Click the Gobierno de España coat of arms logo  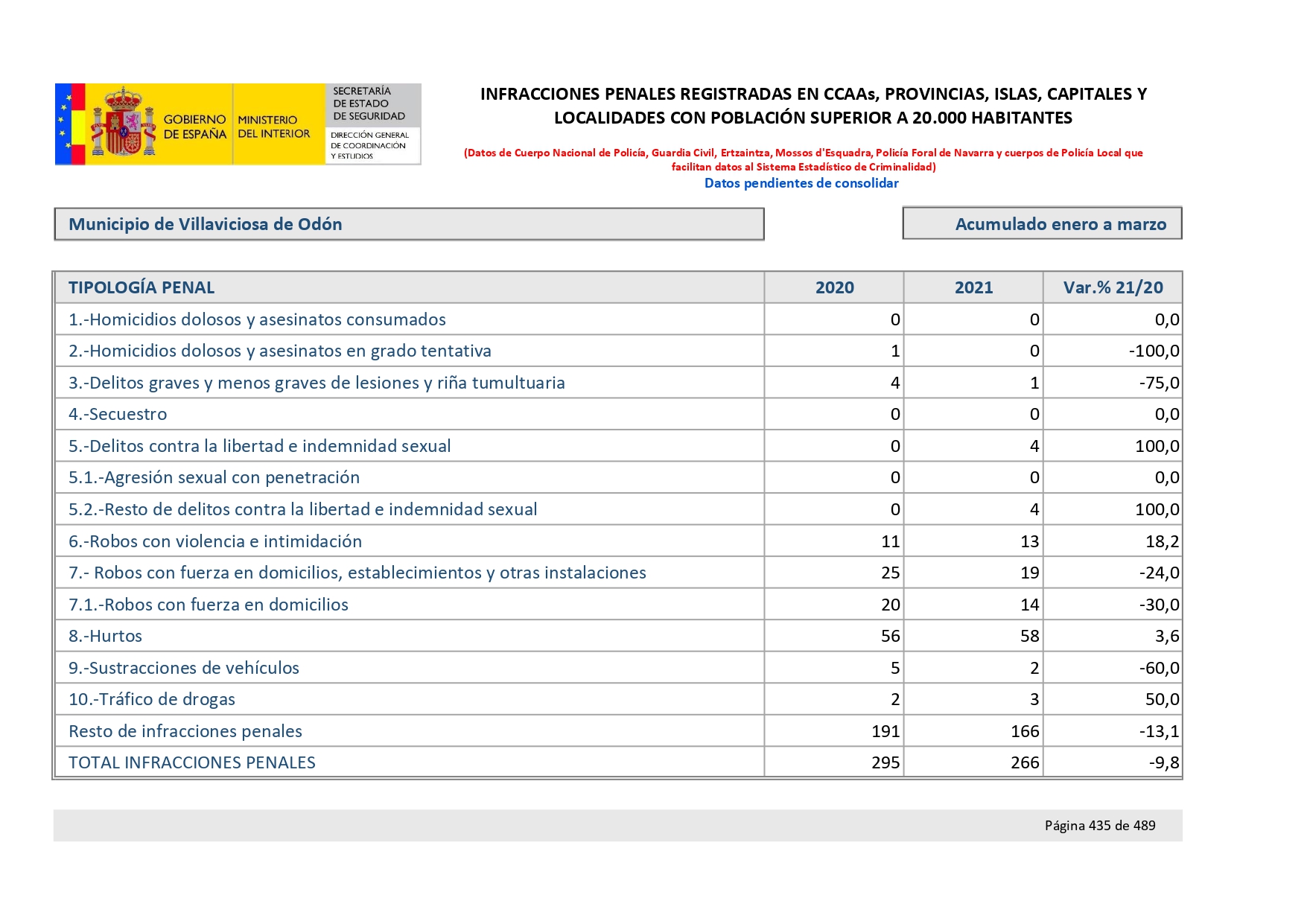coord(123,124)
